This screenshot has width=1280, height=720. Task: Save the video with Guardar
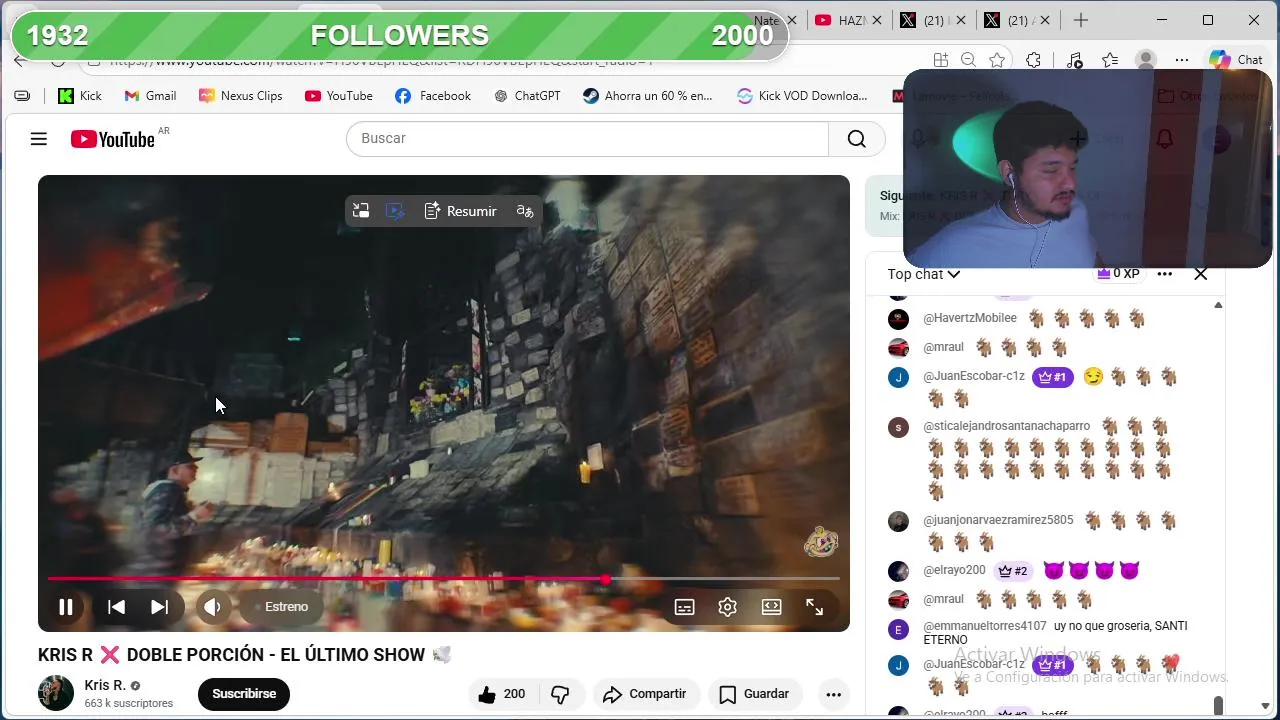[x=755, y=694]
